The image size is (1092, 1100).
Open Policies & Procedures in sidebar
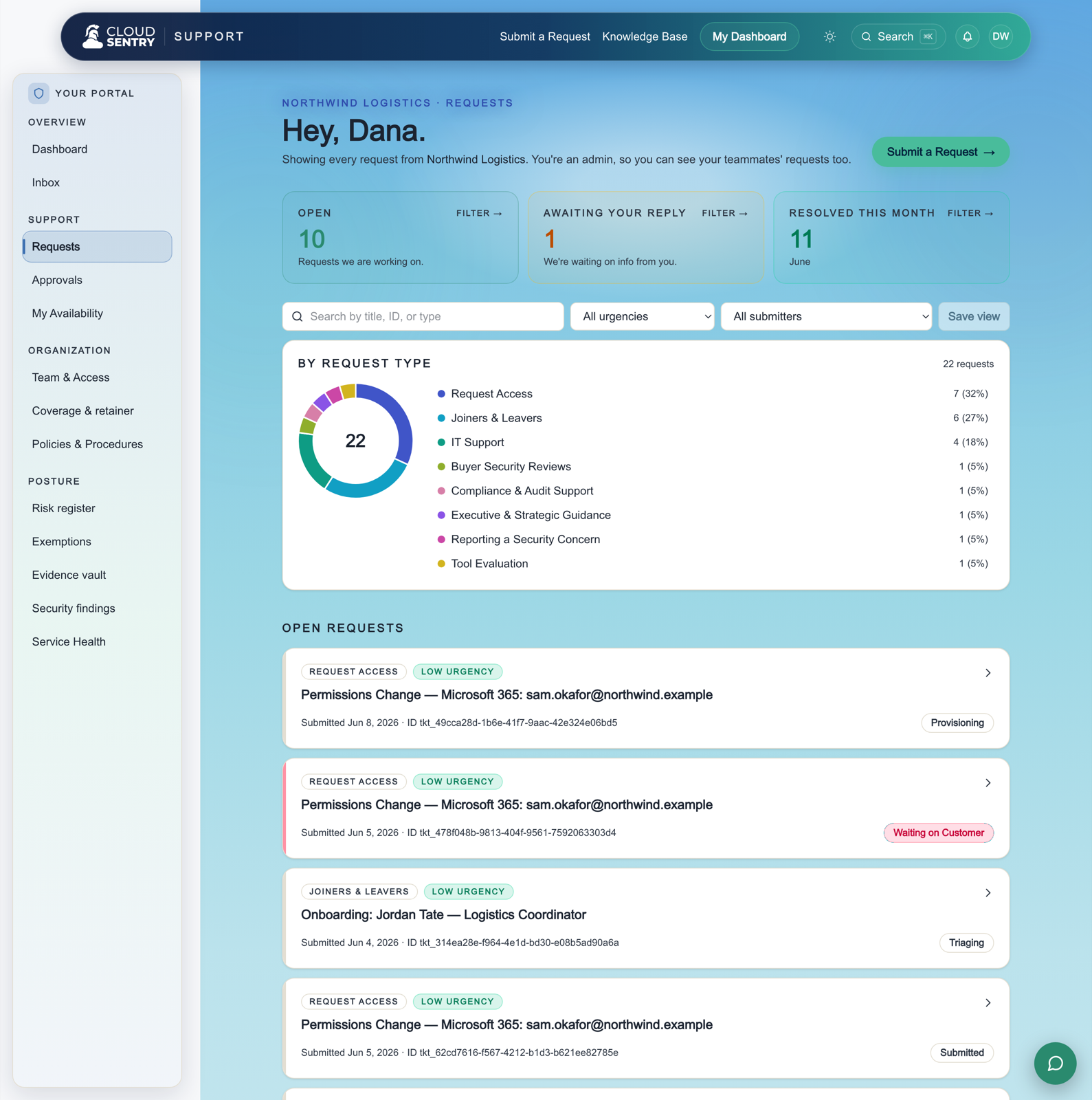tap(97, 444)
